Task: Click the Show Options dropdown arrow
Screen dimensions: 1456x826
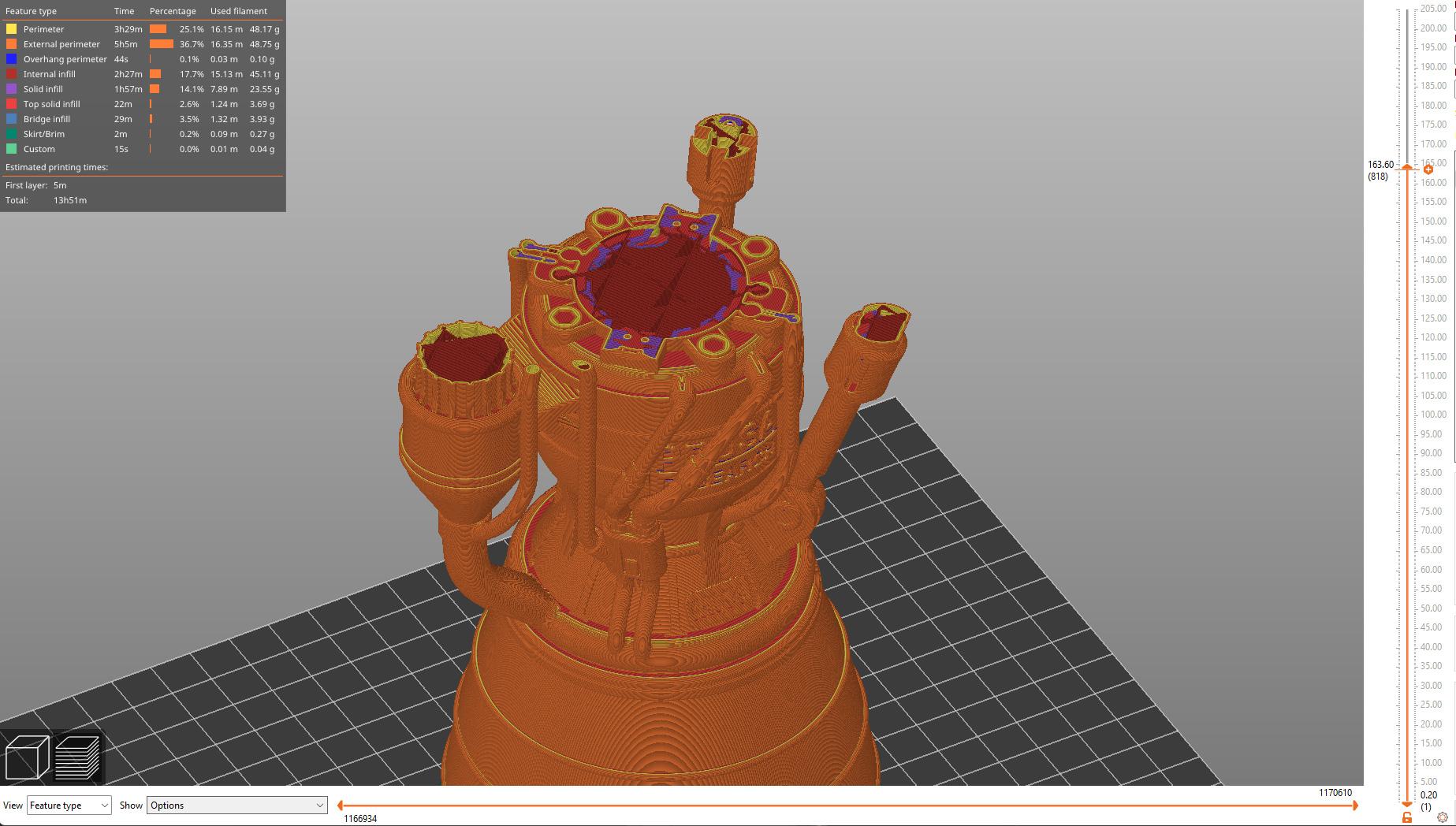Action: coord(319,805)
